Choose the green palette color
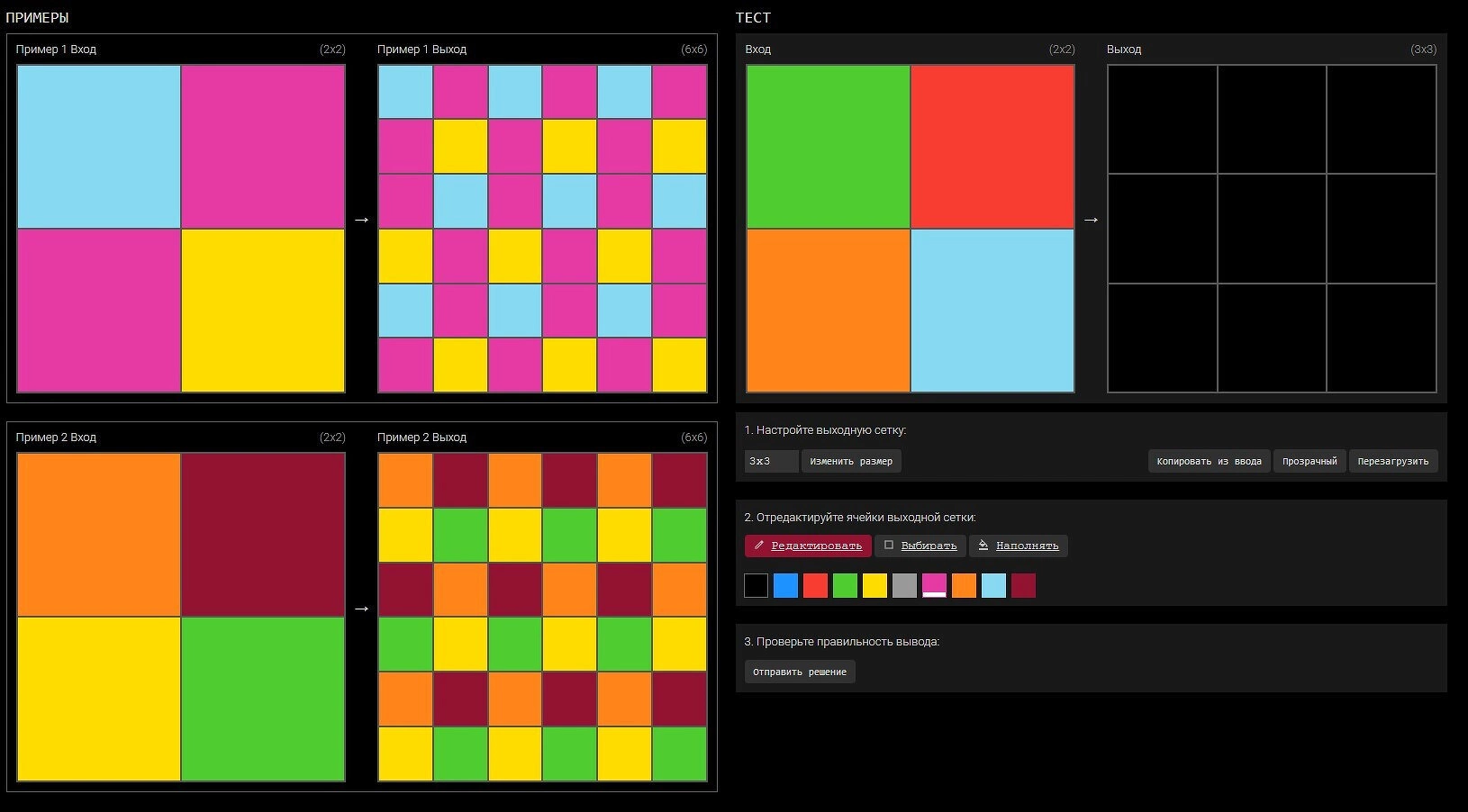 coord(846,585)
